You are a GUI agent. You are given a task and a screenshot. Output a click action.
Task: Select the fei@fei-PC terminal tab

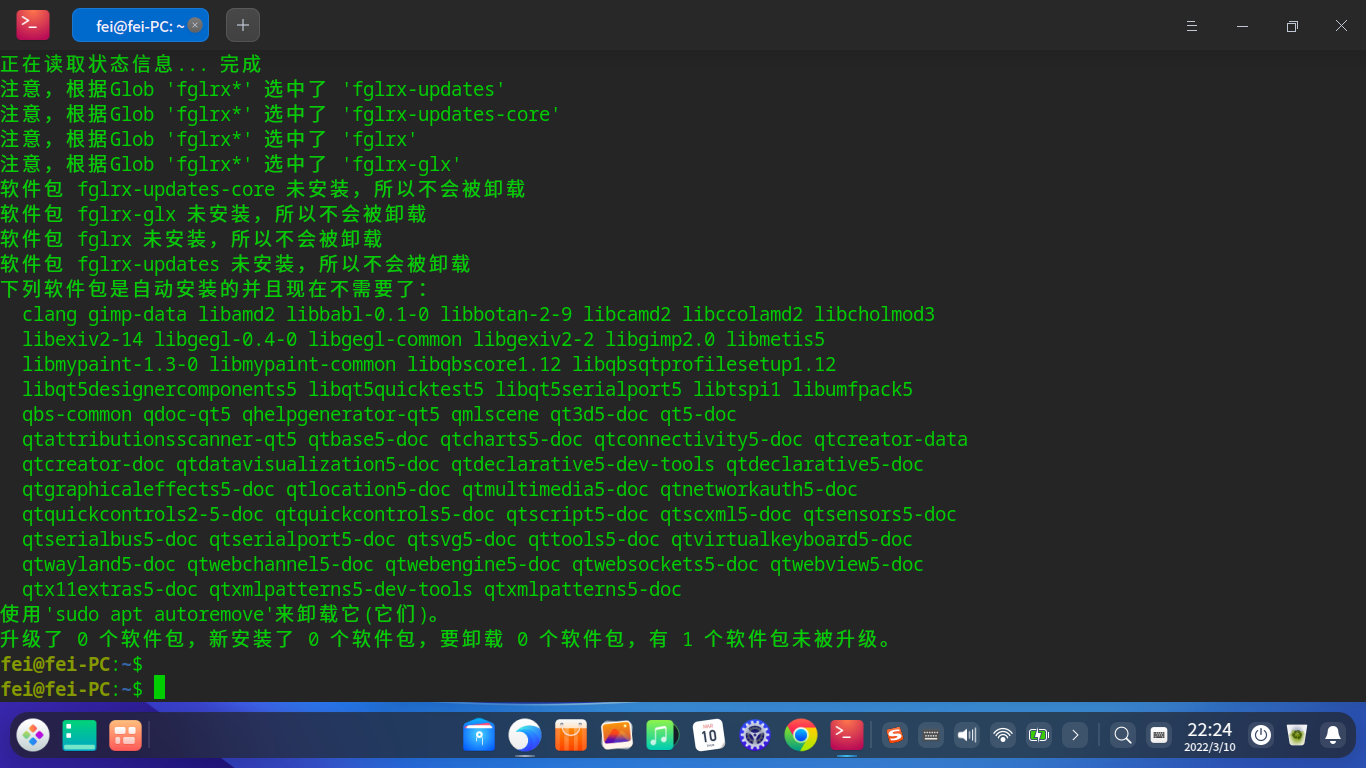coord(140,25)
